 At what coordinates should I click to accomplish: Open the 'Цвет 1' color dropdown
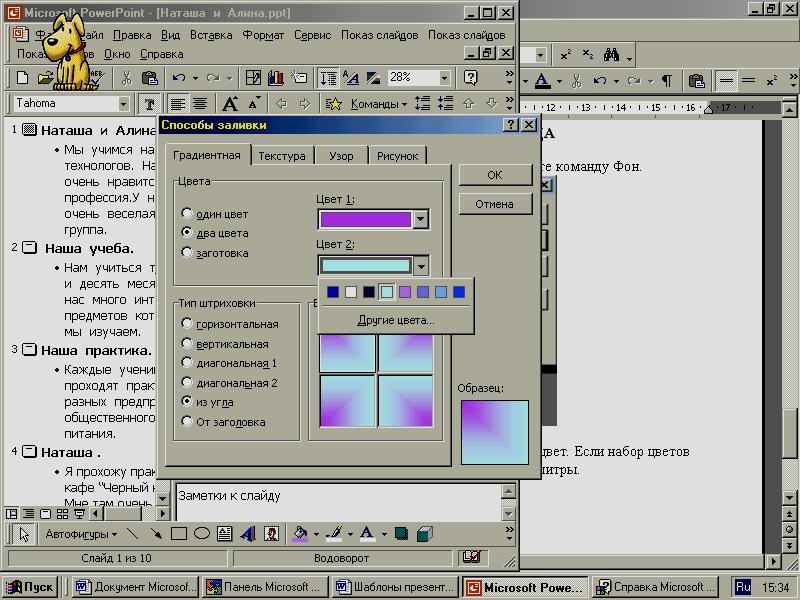420,219
